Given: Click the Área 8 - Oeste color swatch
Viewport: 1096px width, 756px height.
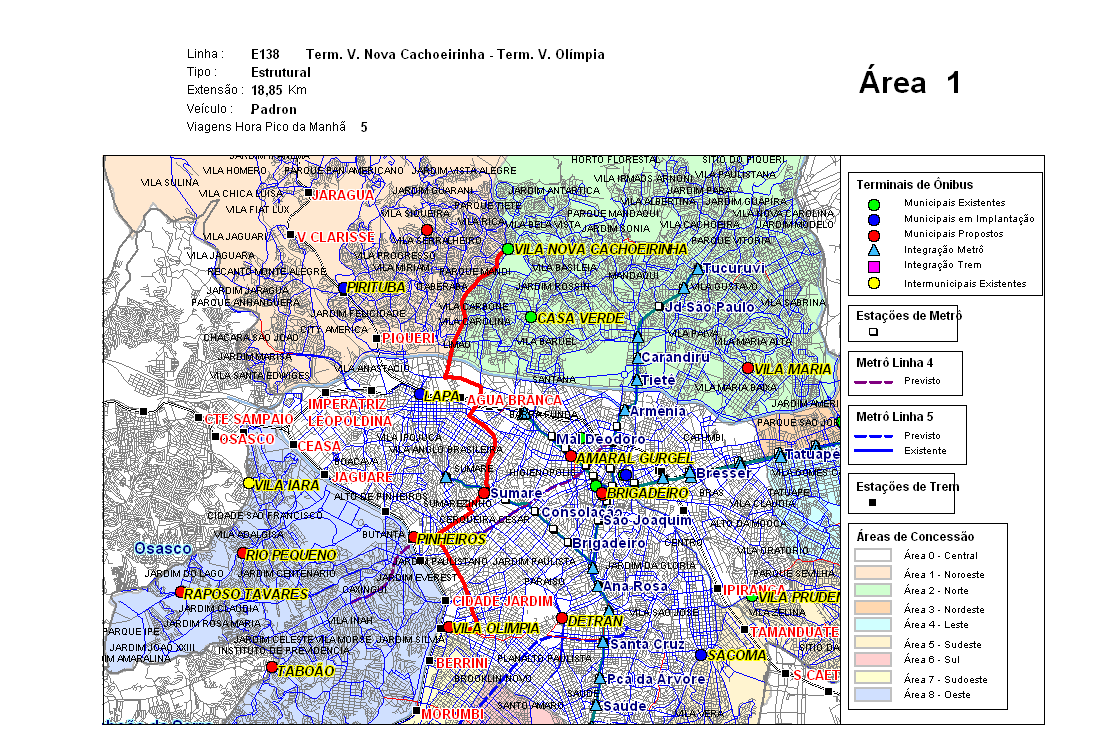Looking at the screenshot, I should [x=873, y=695].
